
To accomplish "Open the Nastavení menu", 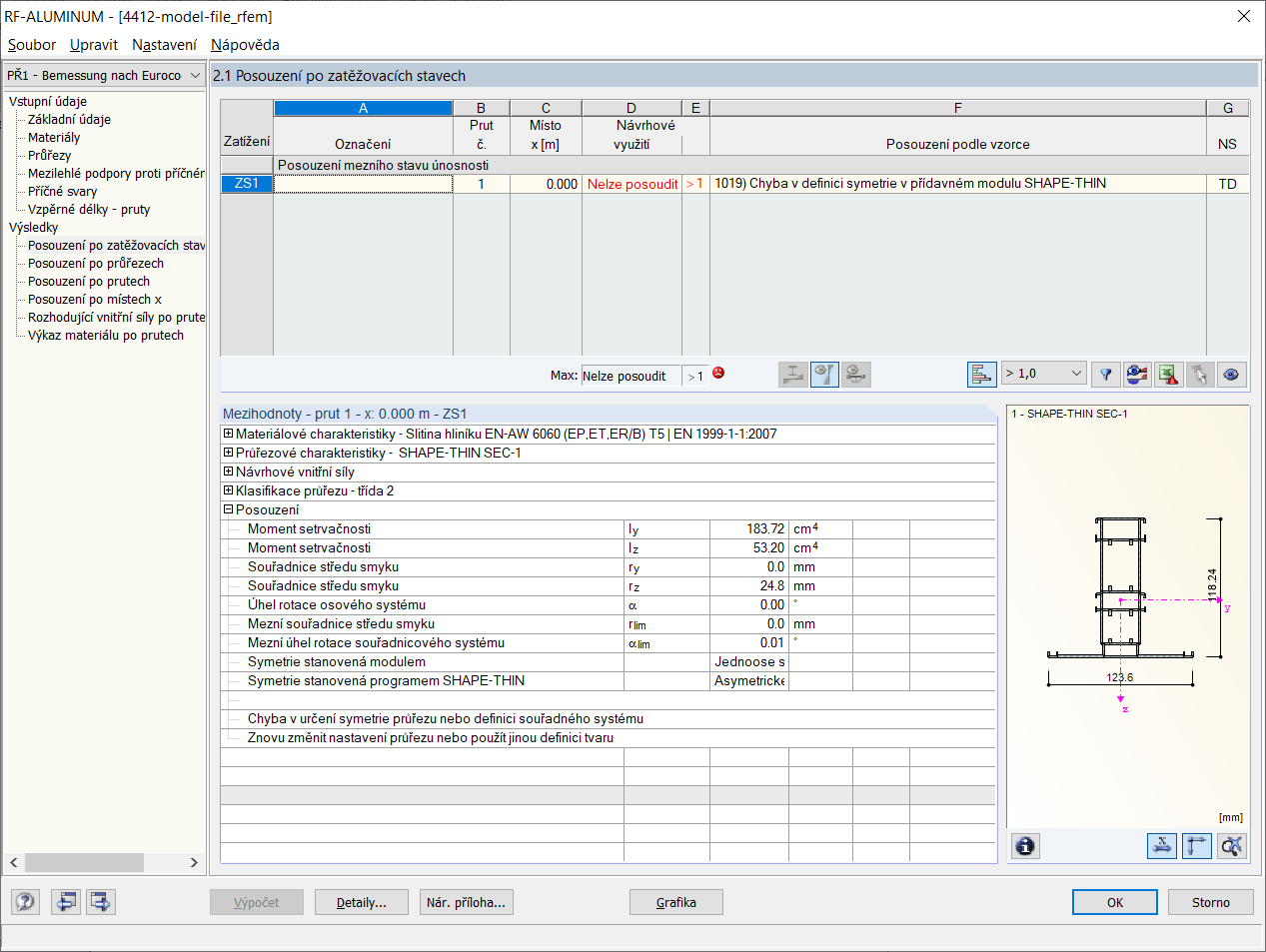I will click(x=164, y=45).
